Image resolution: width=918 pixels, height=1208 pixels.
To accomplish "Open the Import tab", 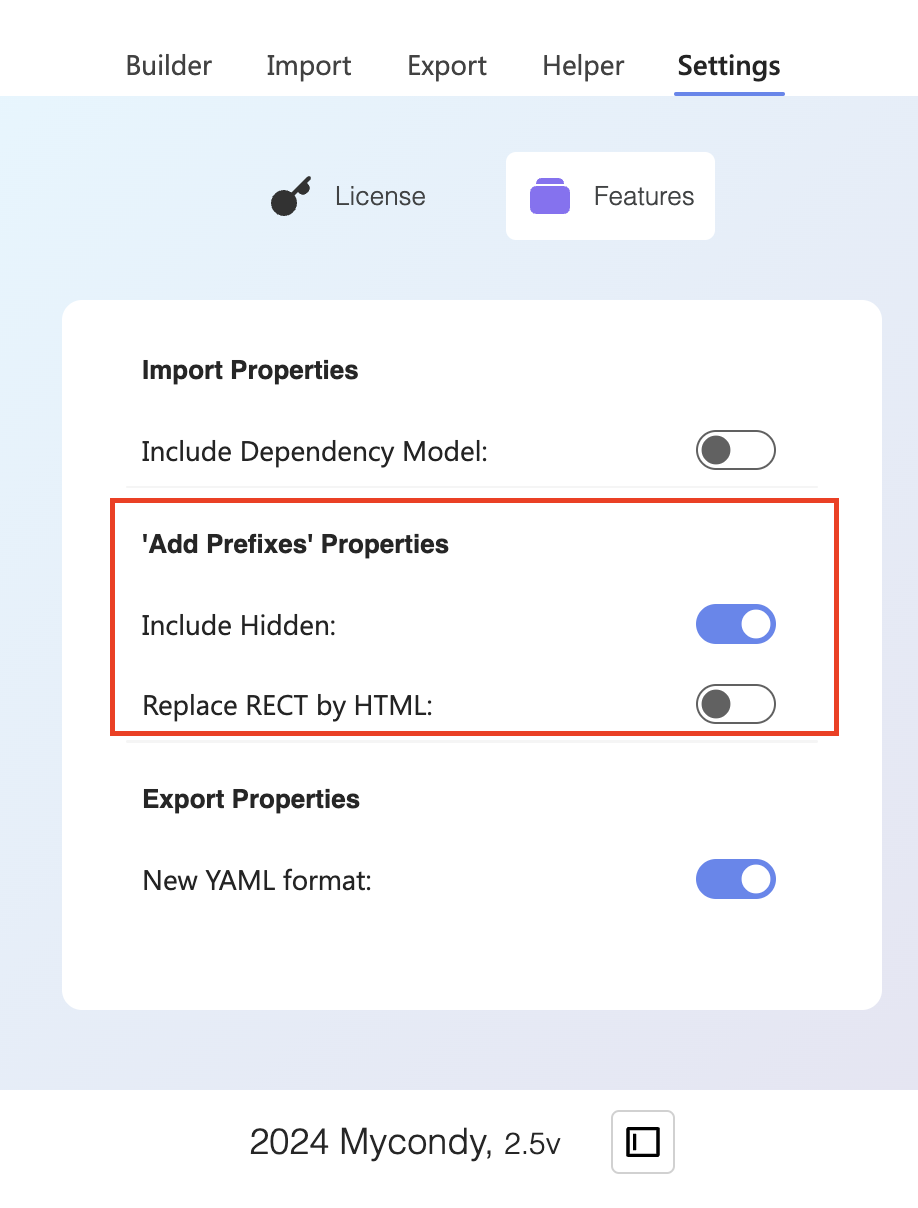I will tap(309, 66).
